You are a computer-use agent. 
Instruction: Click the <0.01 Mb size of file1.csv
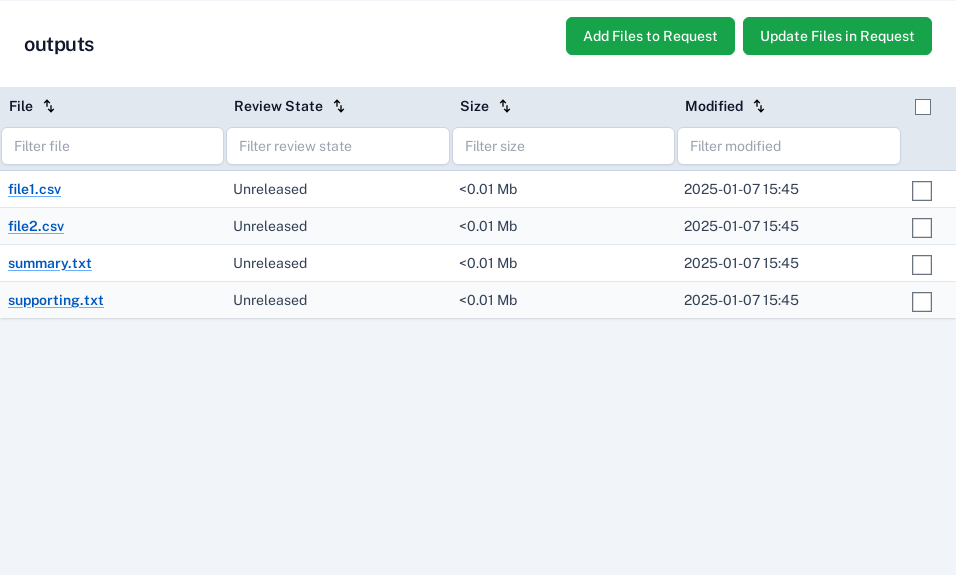(488, 189)
